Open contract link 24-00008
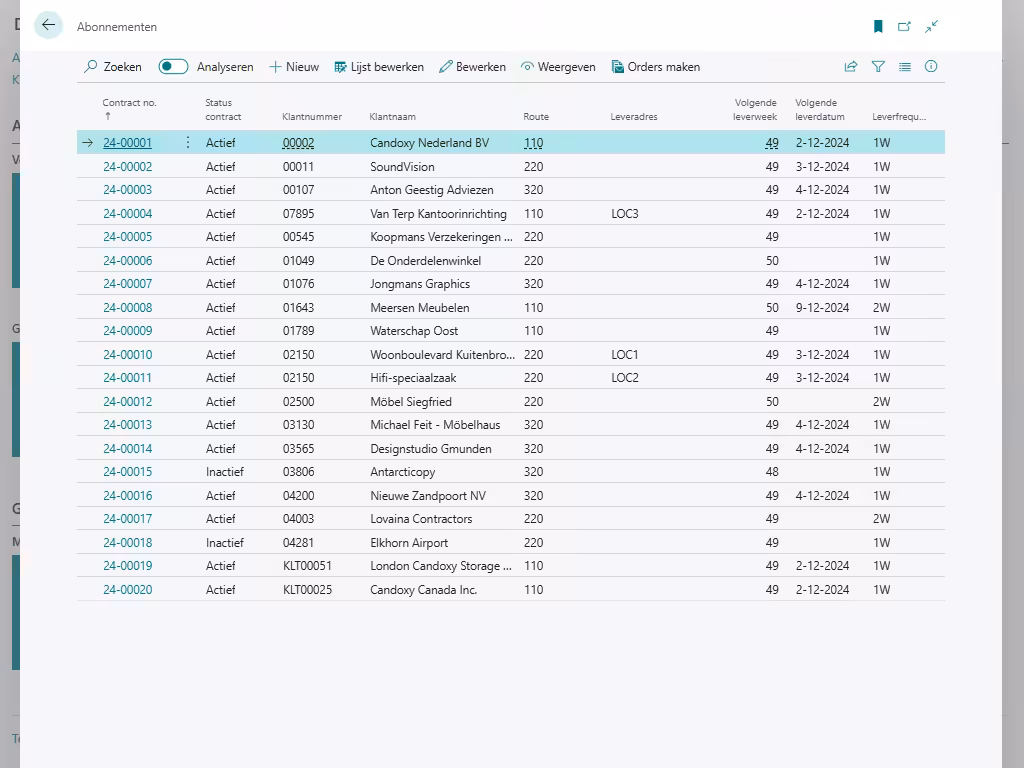 point(128,308)
